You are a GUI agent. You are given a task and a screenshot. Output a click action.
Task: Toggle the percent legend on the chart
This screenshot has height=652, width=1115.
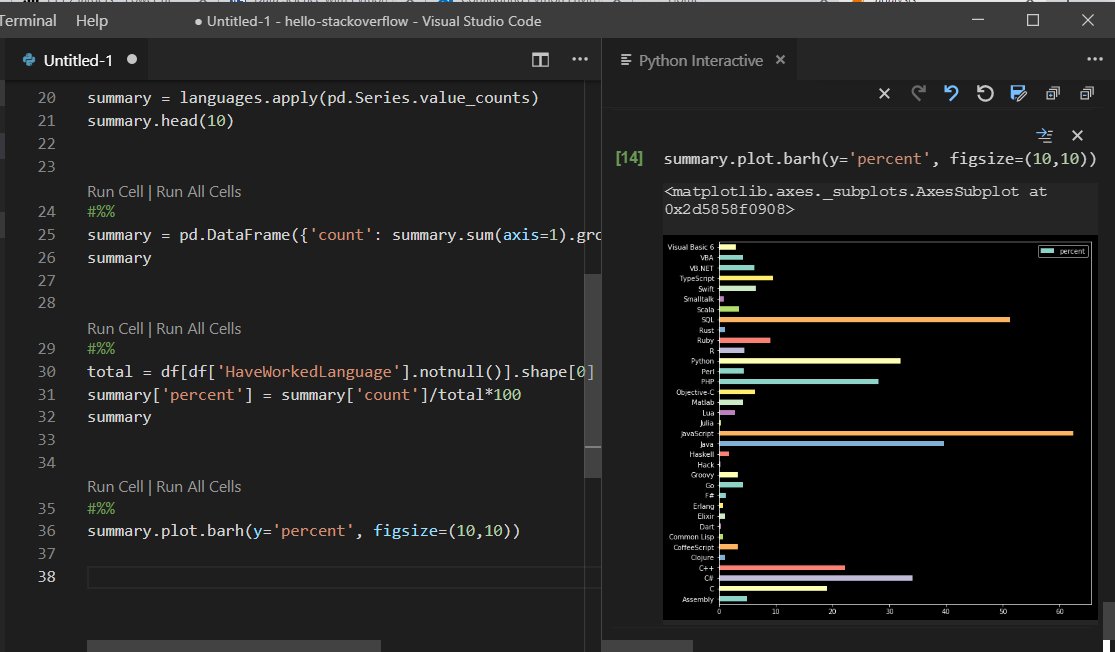tap(1063, 251)
